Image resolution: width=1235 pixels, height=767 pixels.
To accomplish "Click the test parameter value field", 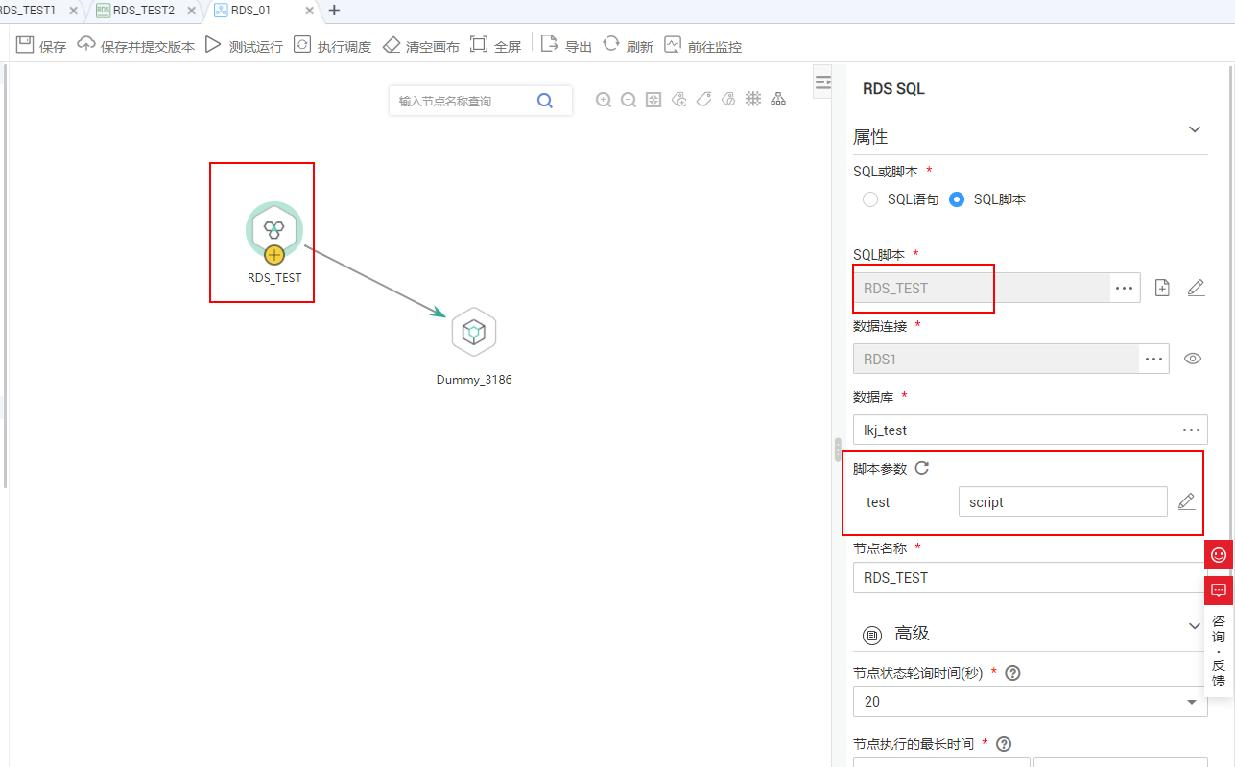I will tap(1062, 502).
